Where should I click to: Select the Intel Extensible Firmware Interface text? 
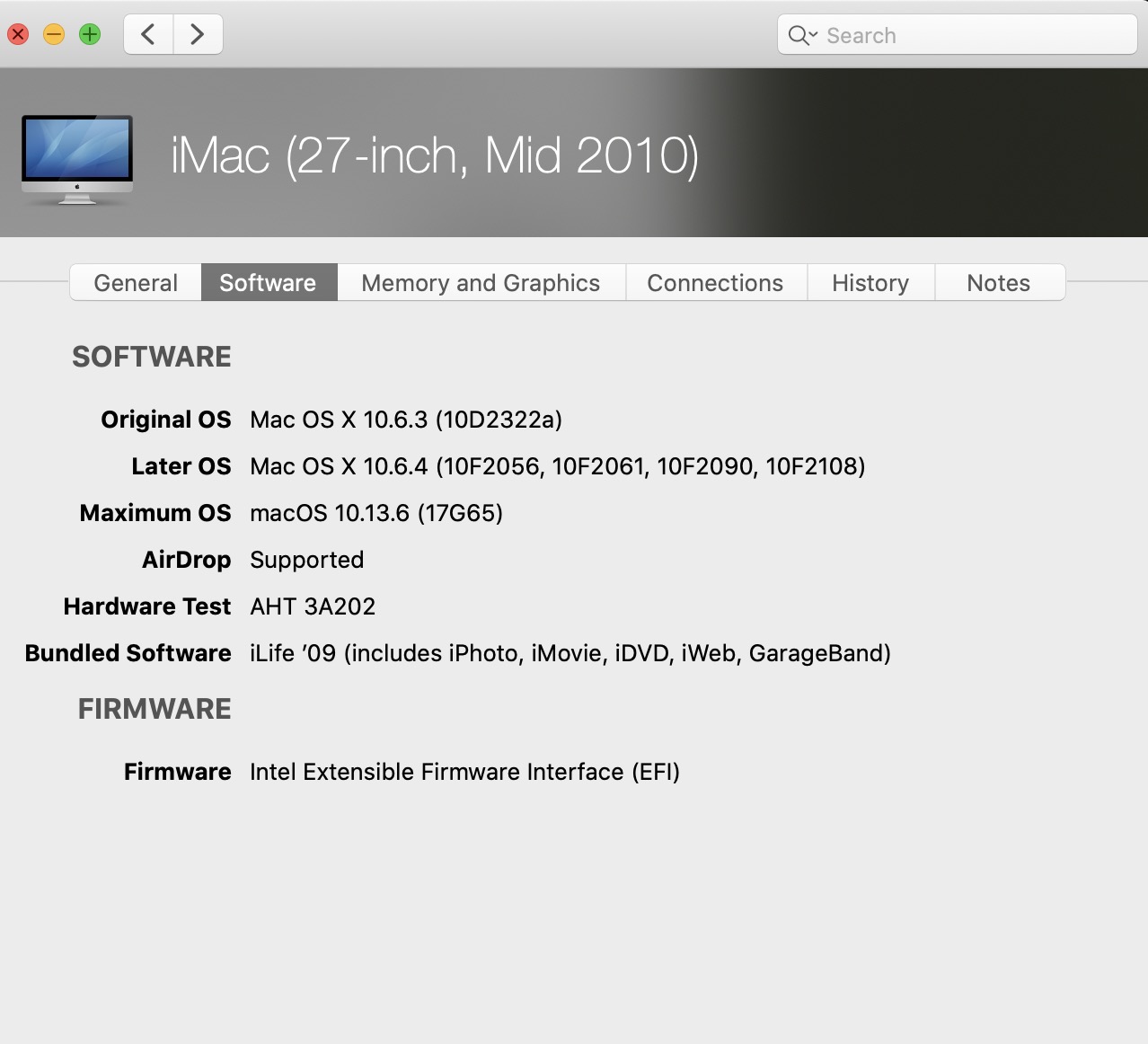pyautogui.click(x=464, y=772)
